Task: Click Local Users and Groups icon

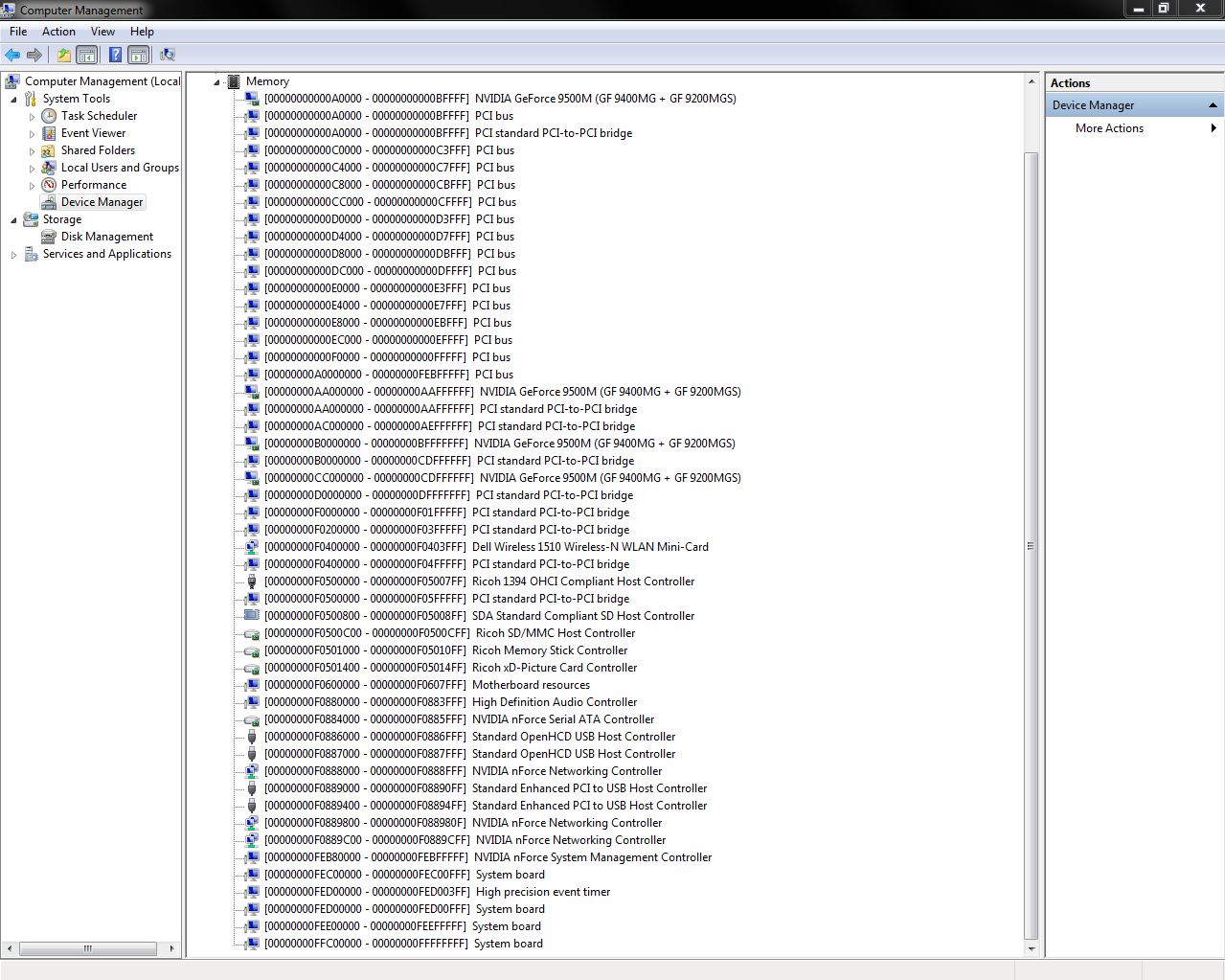Action: [x=49, y=168]
